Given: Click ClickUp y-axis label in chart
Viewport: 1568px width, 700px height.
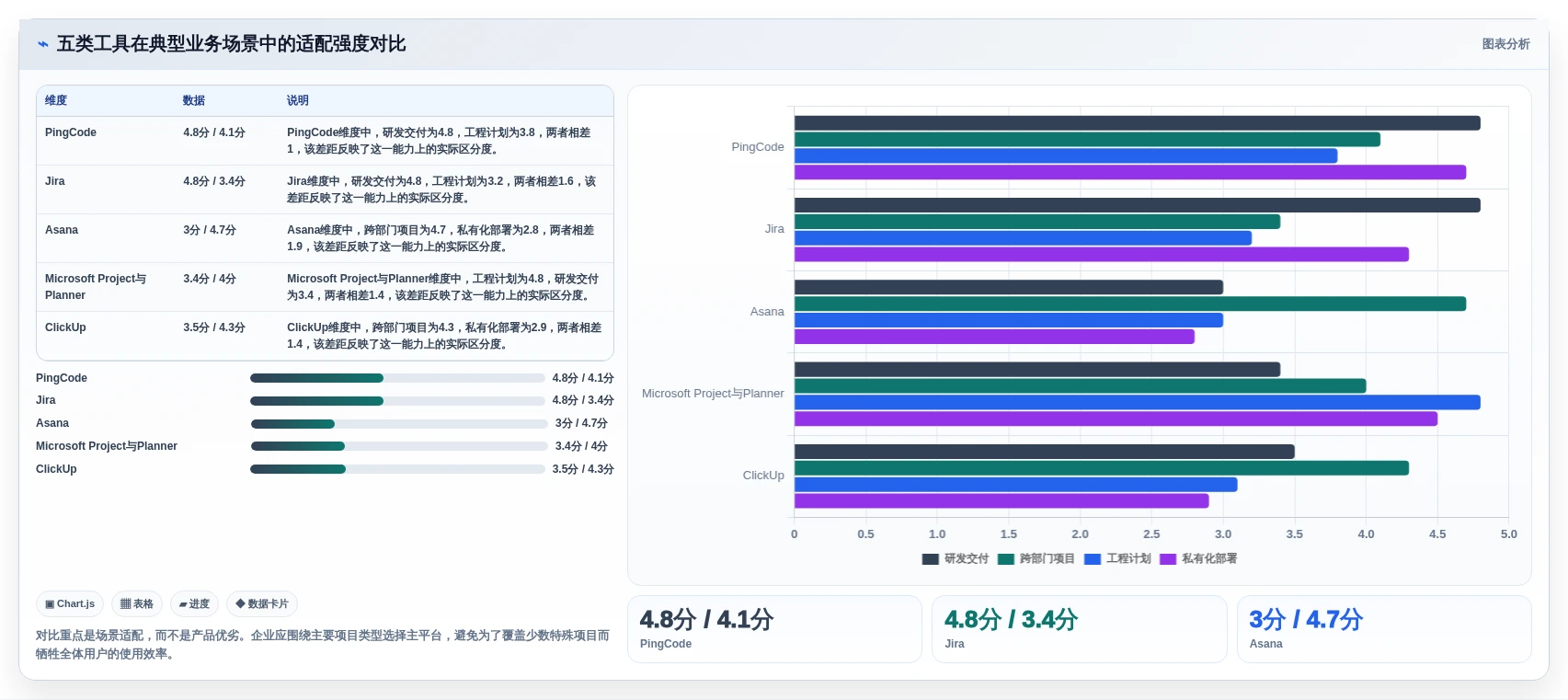Looking at the screenshot, I should pos(763,476).
